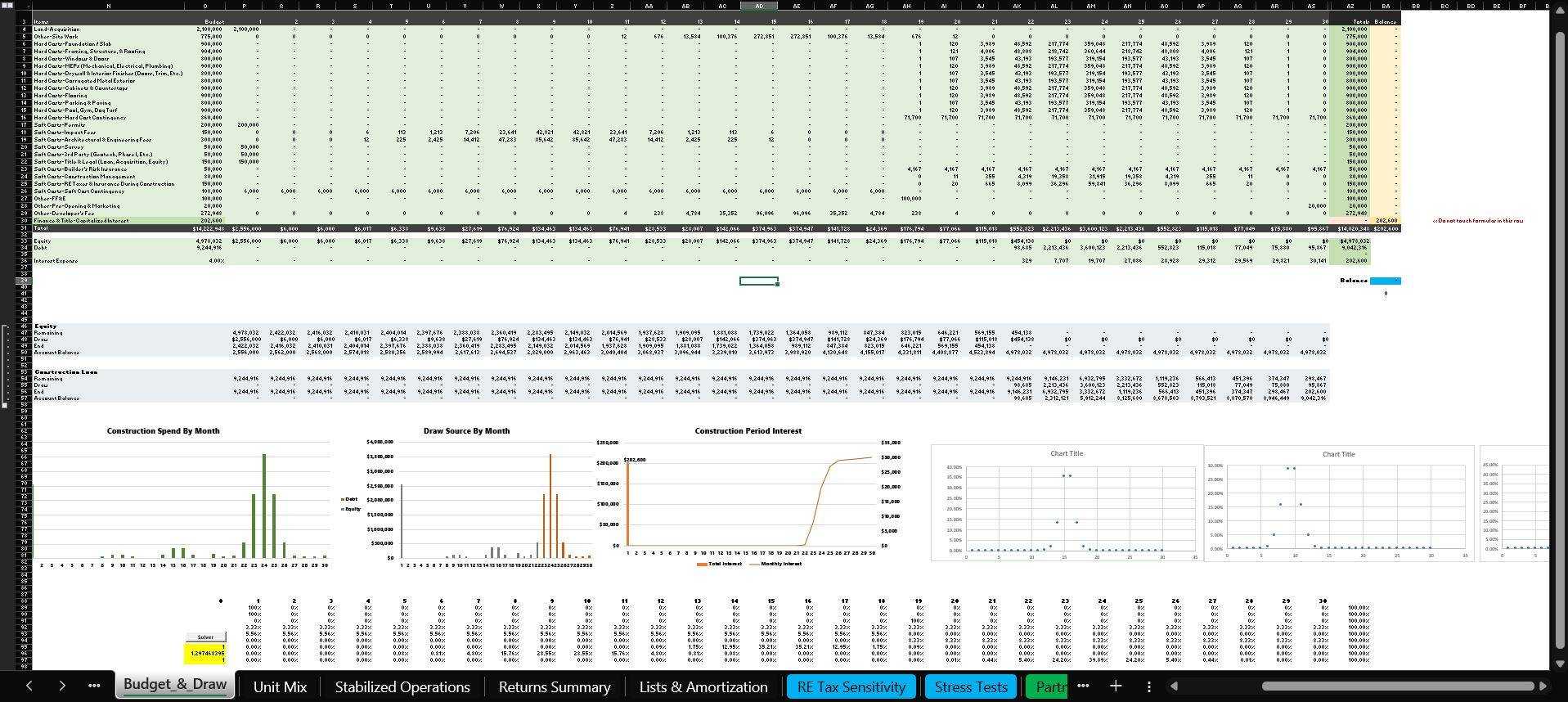The height and width of the screenshot is (702, 1568).
Task: Go to the previous sheet tab arrow
Action: pyautogui.click(x=29, y=686)
